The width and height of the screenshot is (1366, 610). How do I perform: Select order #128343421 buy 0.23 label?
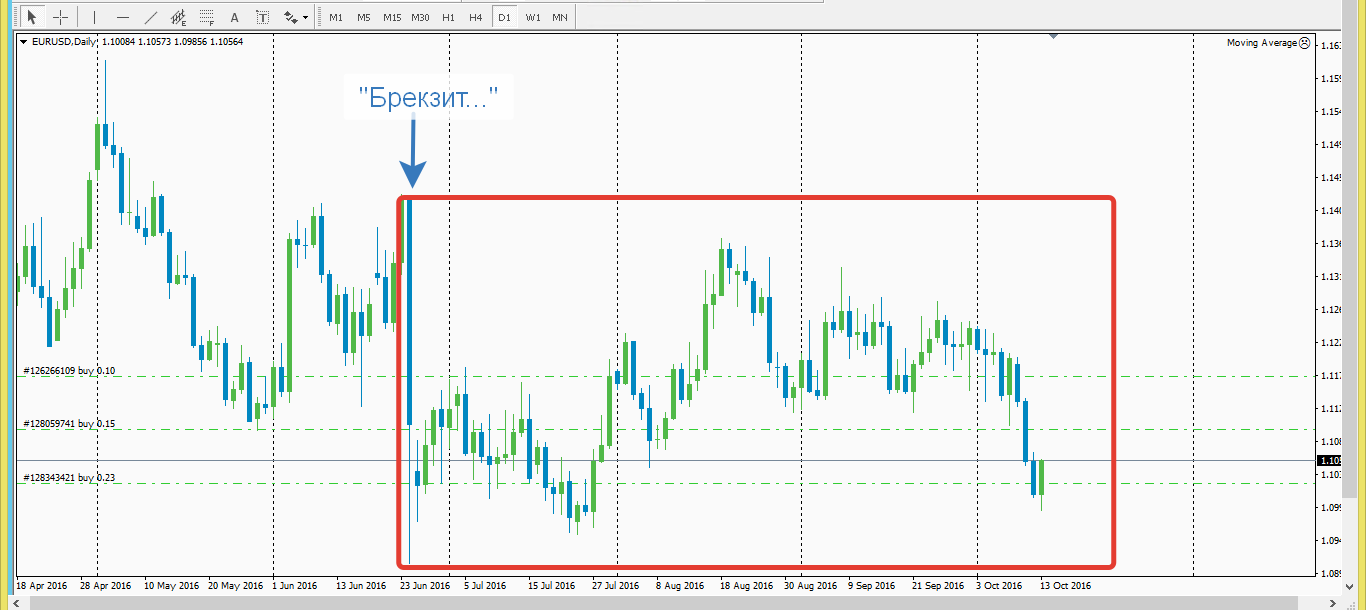[x=69, y=478]
